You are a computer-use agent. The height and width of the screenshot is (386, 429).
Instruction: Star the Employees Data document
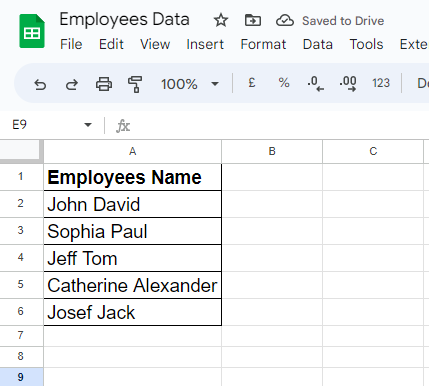coord(221,20)
